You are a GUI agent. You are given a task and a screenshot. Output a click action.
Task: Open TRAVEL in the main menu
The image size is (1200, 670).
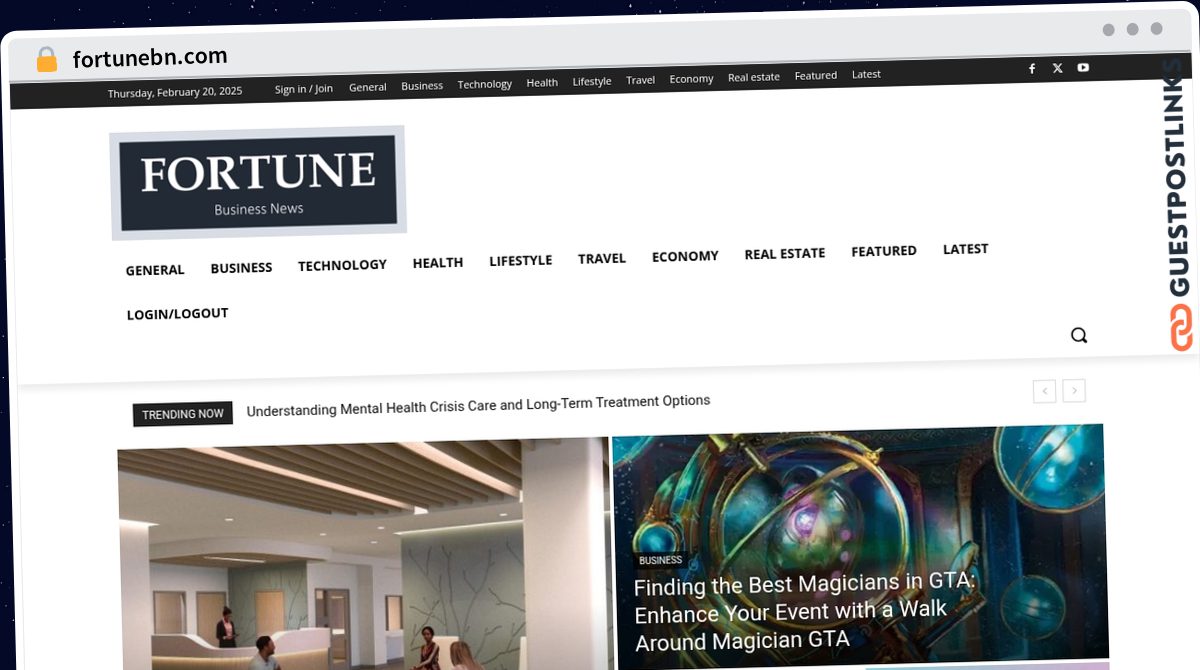click(602, 259)
